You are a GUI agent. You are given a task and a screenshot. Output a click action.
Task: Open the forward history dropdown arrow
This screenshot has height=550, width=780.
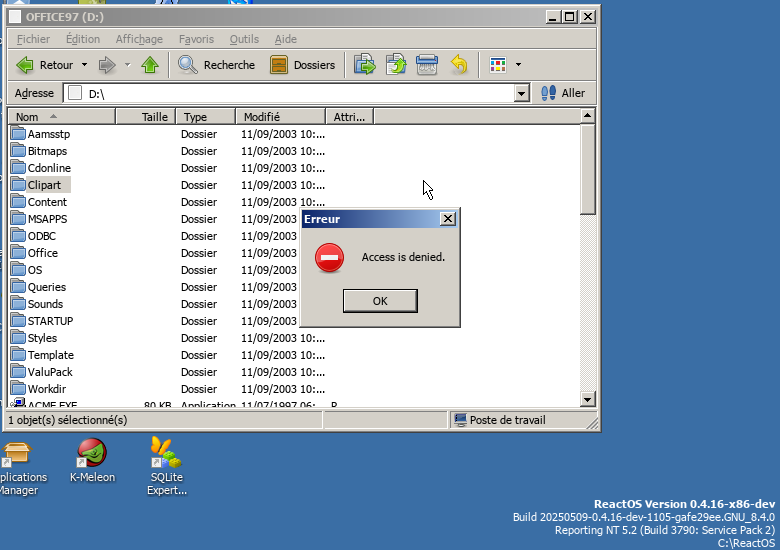click(x=128, y=65)
